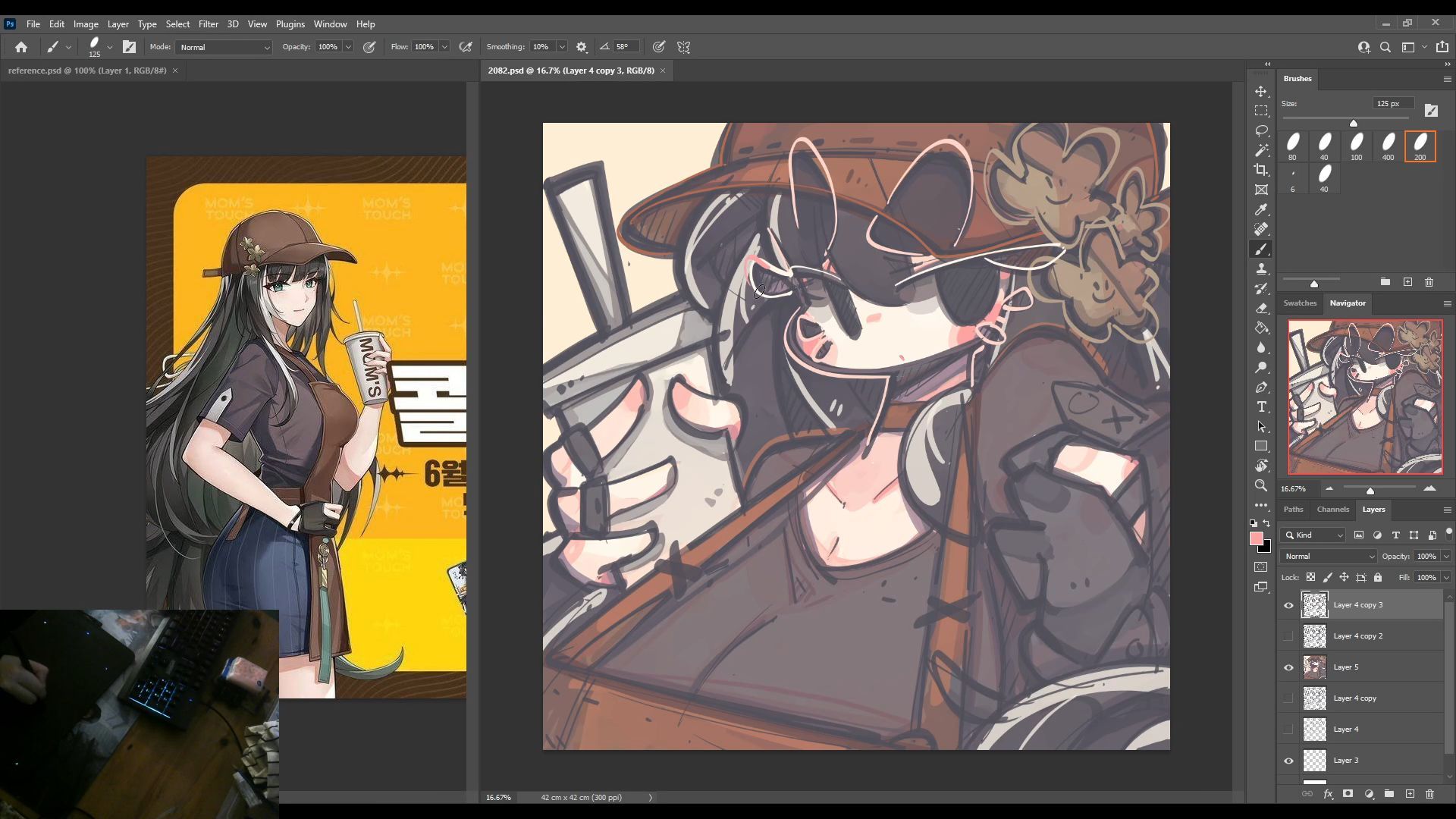Create new layer in Layers panel
Screen dimensions: 1456x819
1410,794
